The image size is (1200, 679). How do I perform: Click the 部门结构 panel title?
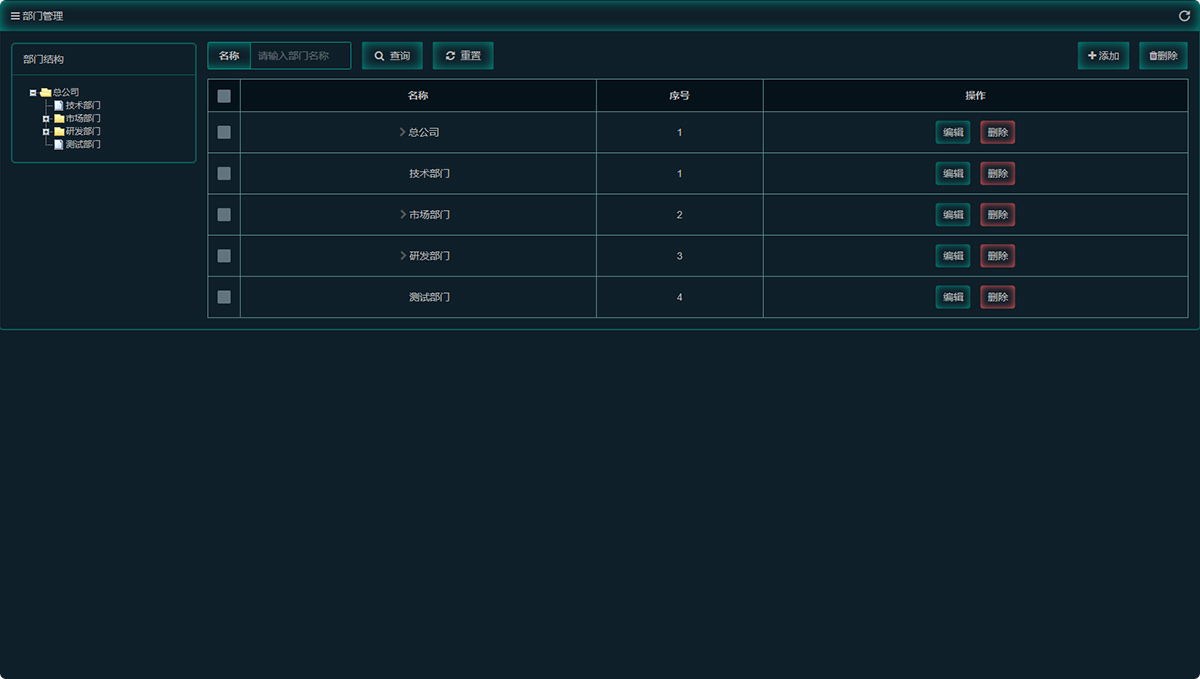tap(43, 59)
